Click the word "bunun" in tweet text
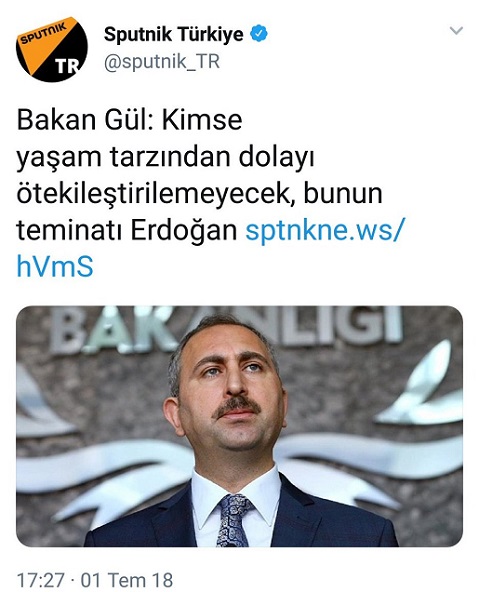 point(343,194)
